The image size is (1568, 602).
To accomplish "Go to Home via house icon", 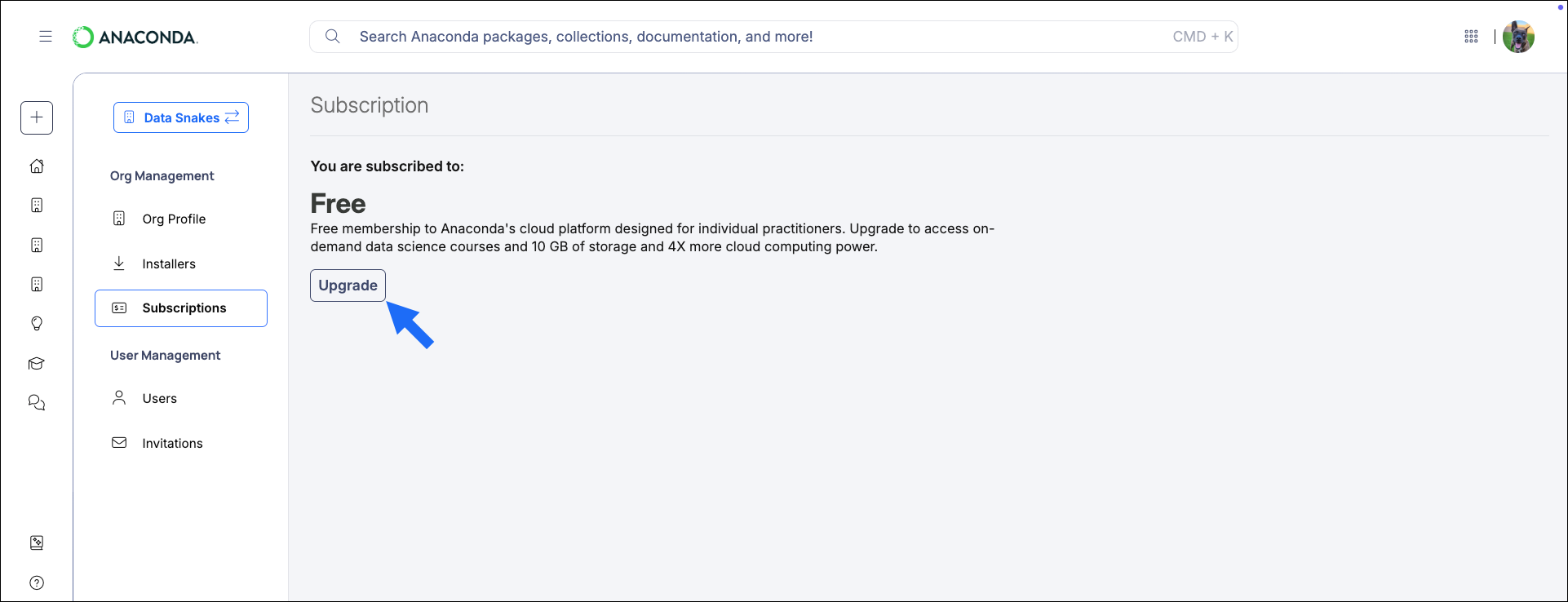I will 37,166.
